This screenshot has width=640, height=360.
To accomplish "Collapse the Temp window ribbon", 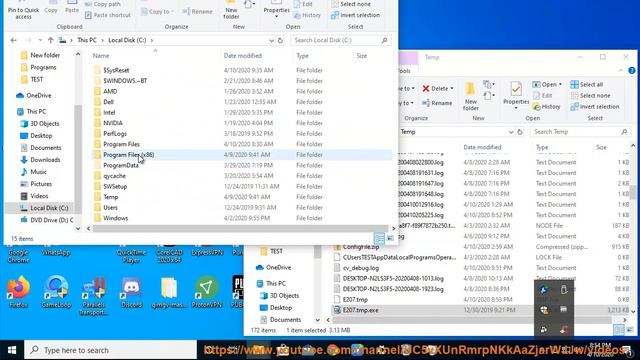I will (621, 71).
